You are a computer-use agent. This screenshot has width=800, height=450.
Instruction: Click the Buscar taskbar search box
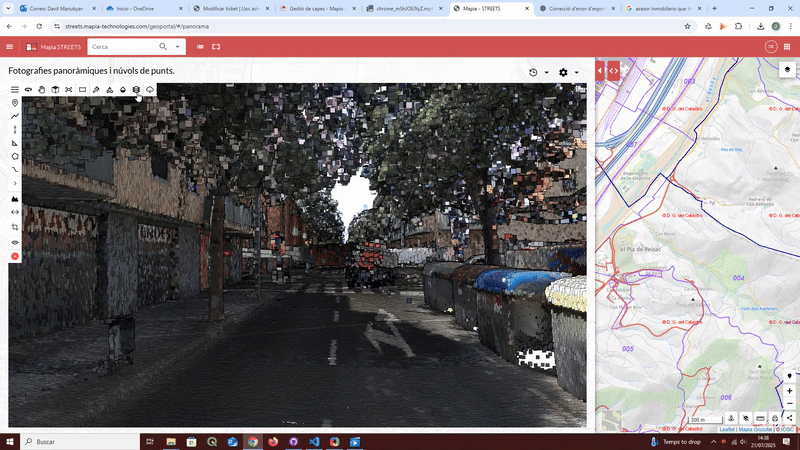tap(80, 441)
